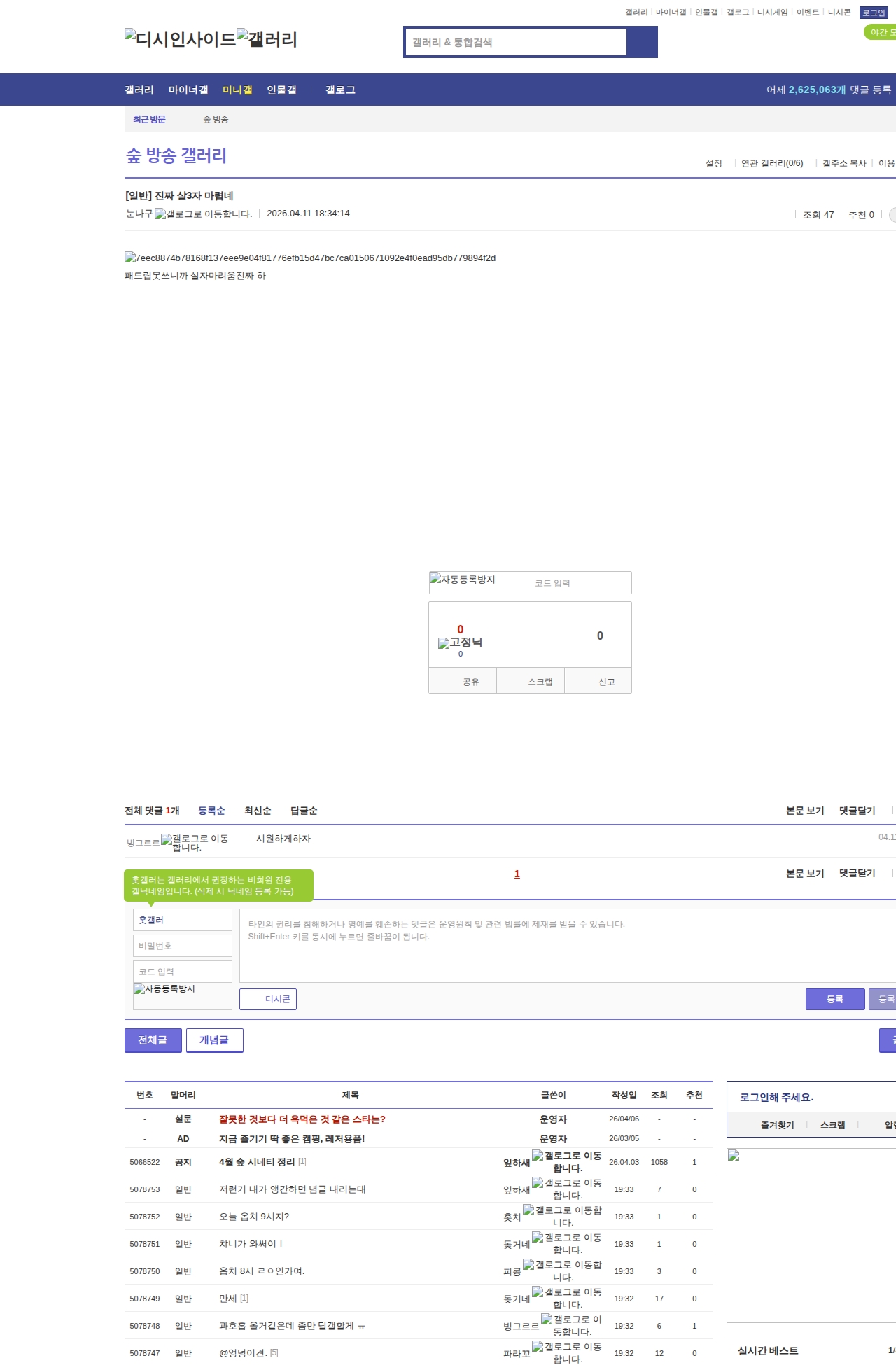Open the gallog icon of commenter 빙그르르
Viewport: 896px width, 1365px height.
click(x=195, y=842)
